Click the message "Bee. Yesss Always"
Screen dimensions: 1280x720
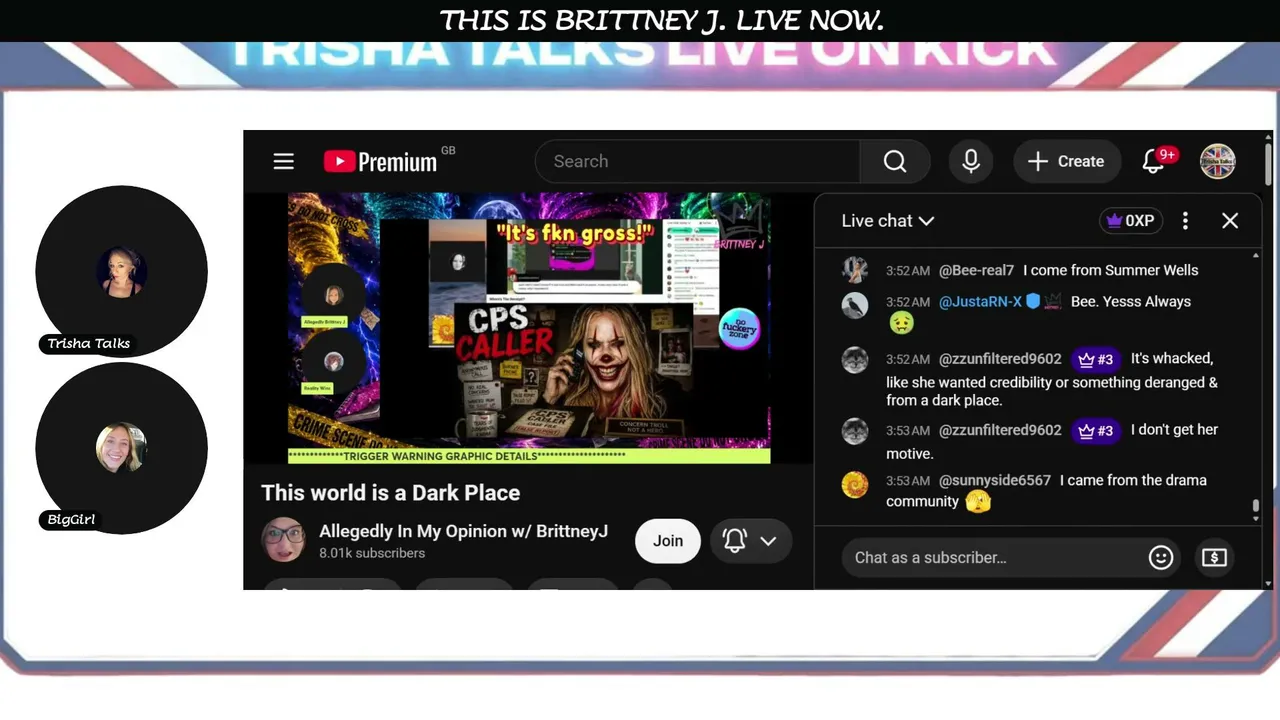(x=1131, y=301)
